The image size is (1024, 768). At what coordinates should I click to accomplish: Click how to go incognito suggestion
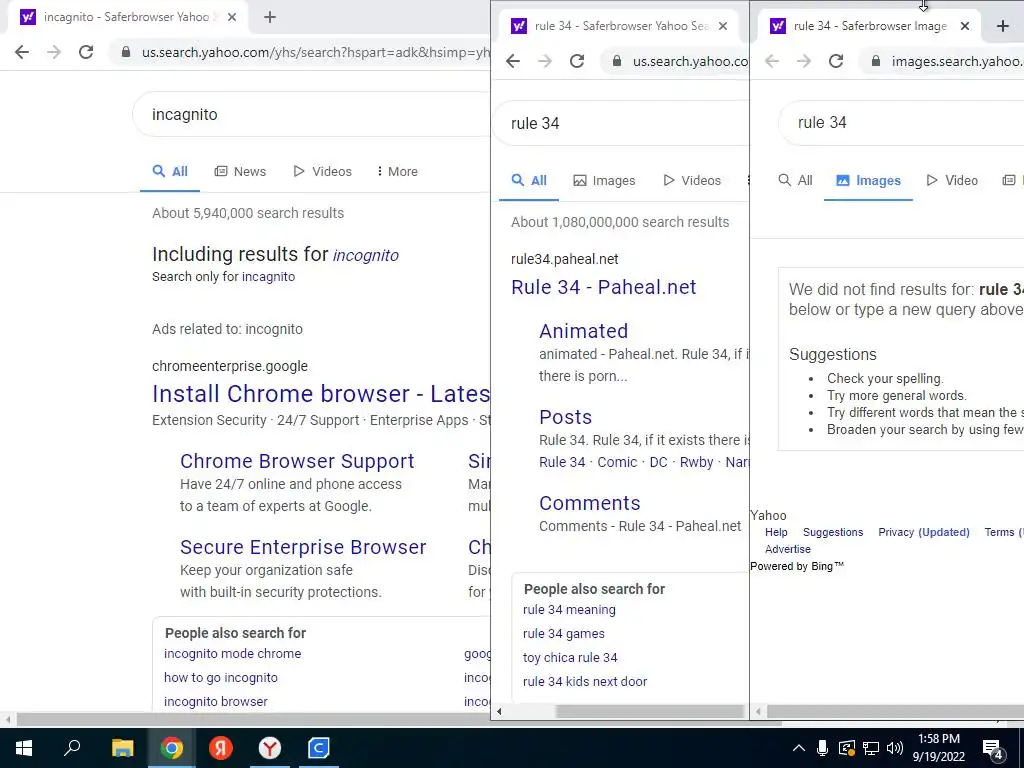pos(221,678)
